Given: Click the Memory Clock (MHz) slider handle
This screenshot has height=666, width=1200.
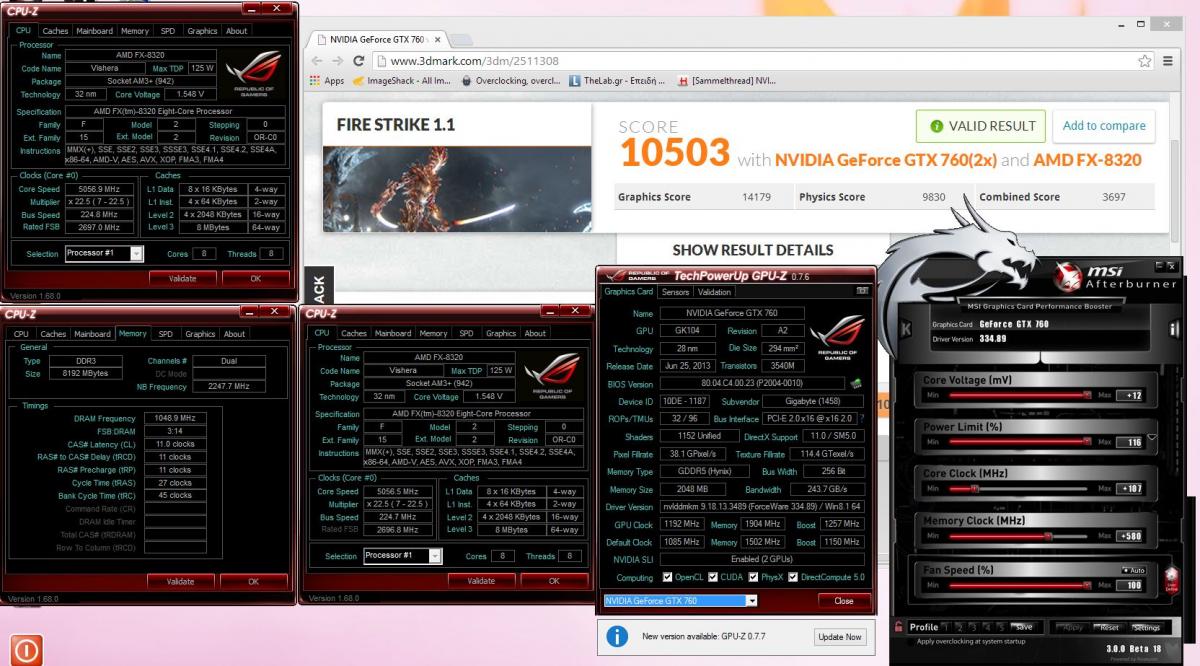Looking at the screenshot, I should [x=1047, y=535].
